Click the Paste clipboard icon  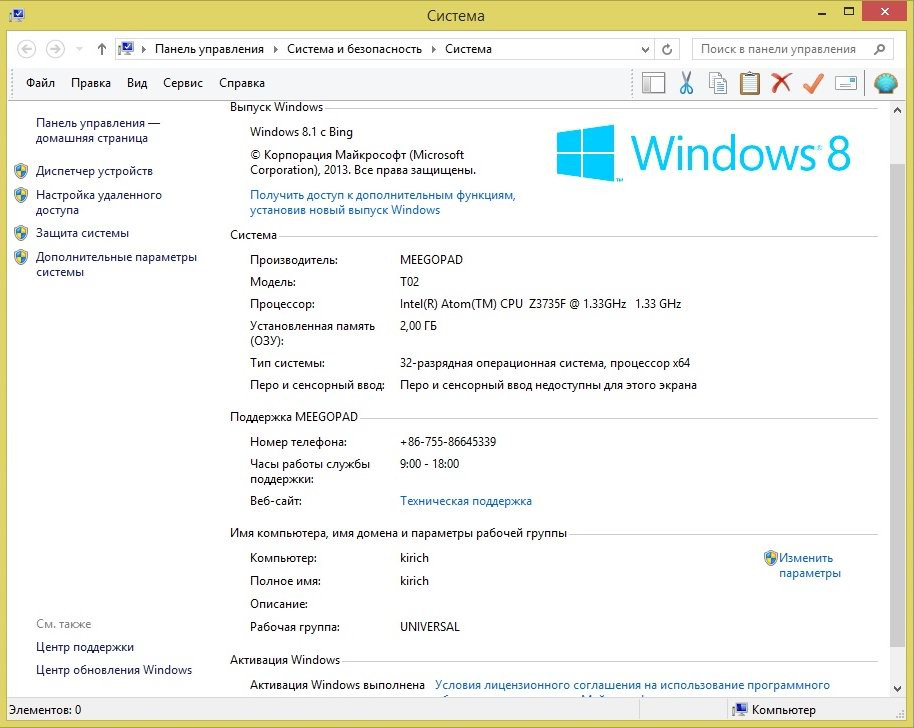(750, 83)
